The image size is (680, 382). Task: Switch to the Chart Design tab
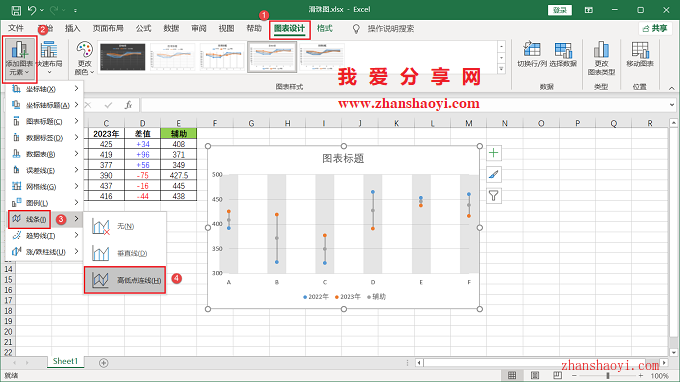(x=289, y=29)
